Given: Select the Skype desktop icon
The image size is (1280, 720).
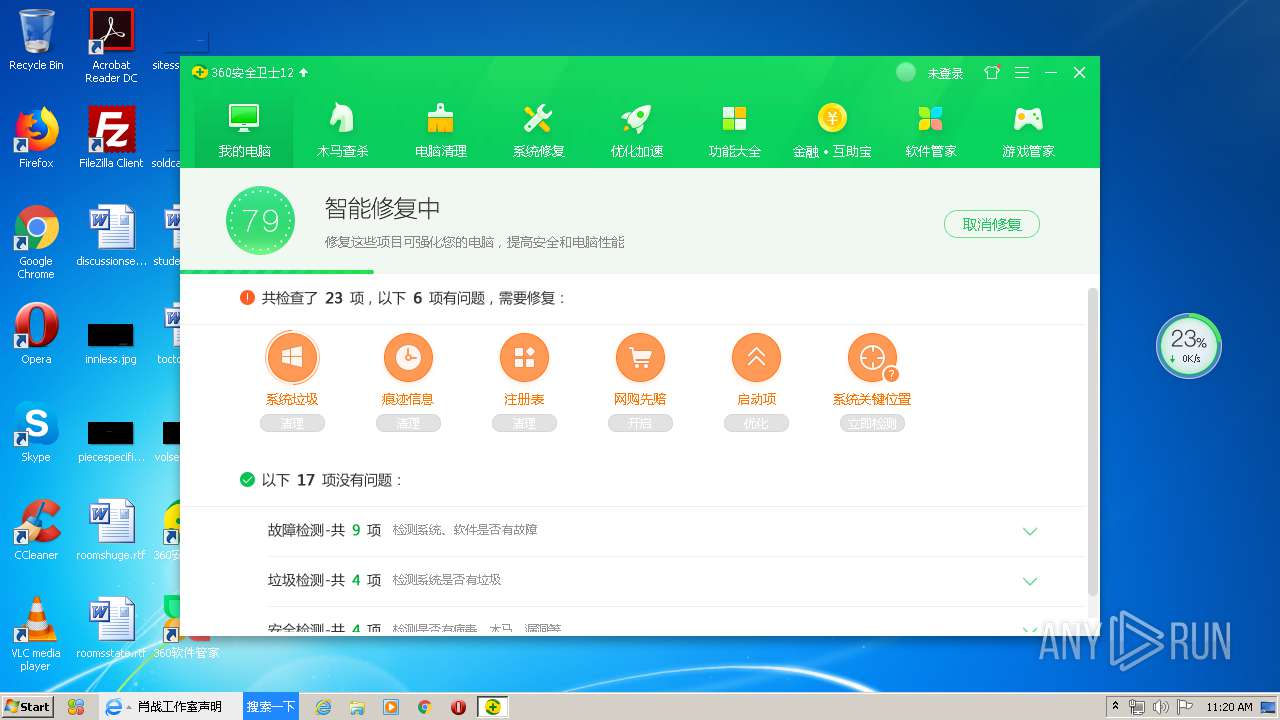Looking at the screenshot, I should click(36, 432).
